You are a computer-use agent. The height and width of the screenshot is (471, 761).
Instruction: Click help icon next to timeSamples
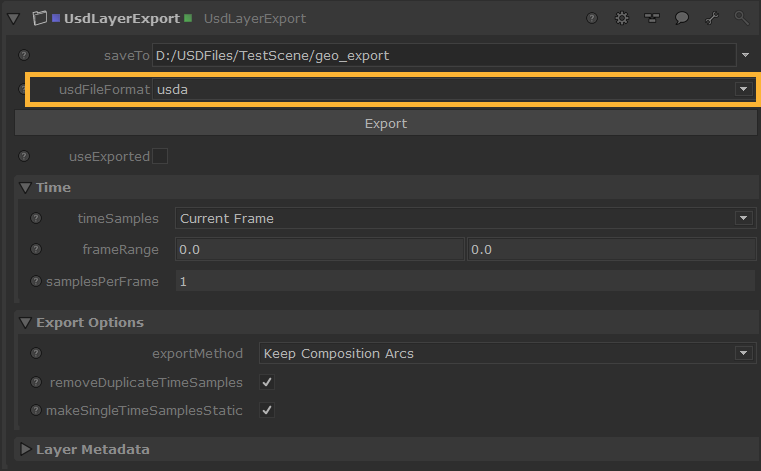(x=37, y=218)
